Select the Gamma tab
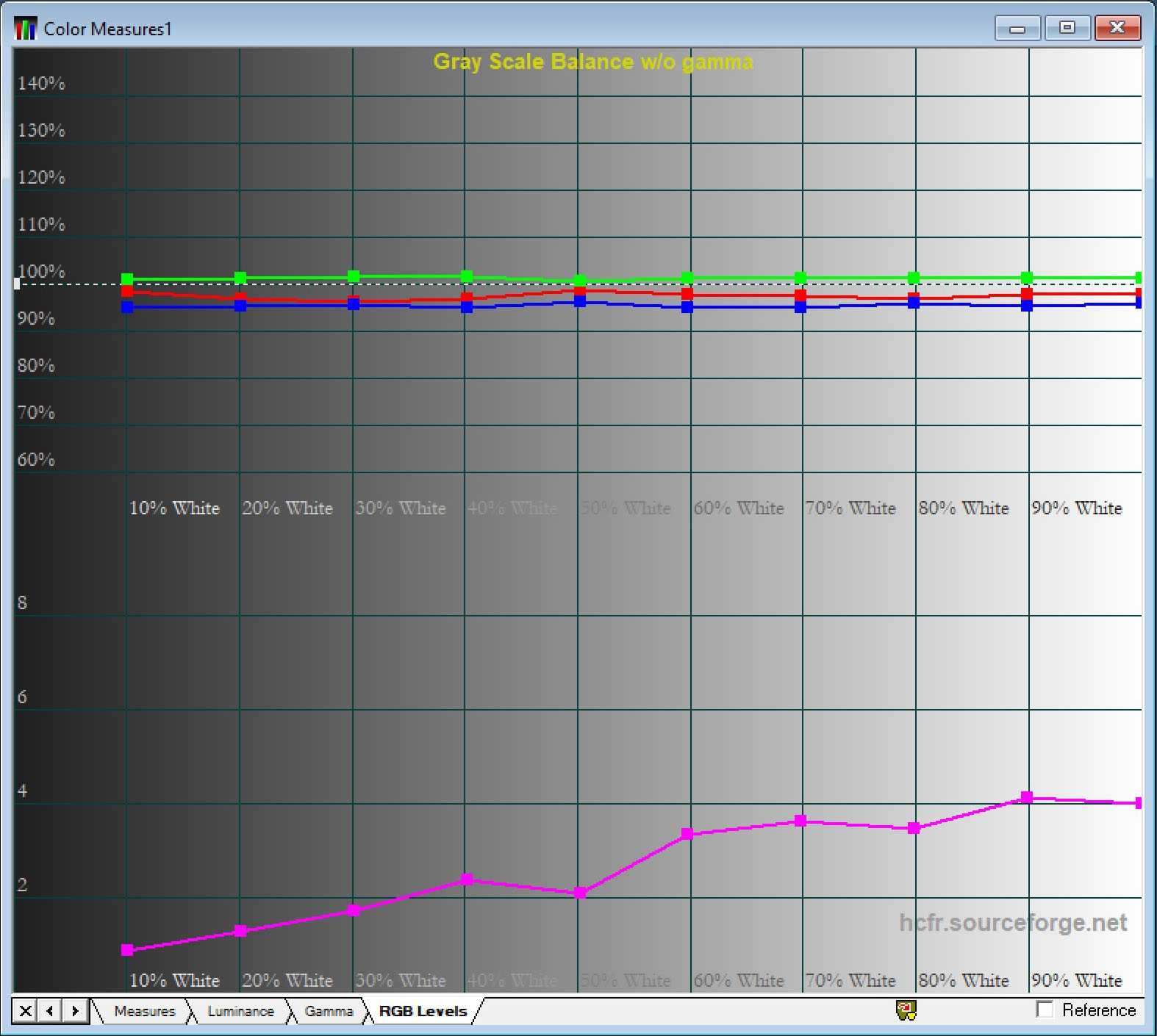The height and width of the screenshot is (1036, 1157). click(x=329, y=1011)
